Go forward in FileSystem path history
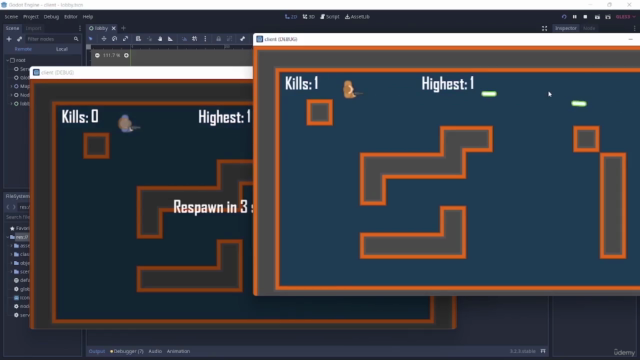Viewport: 640px width, 360px height. tap(14, 207)
